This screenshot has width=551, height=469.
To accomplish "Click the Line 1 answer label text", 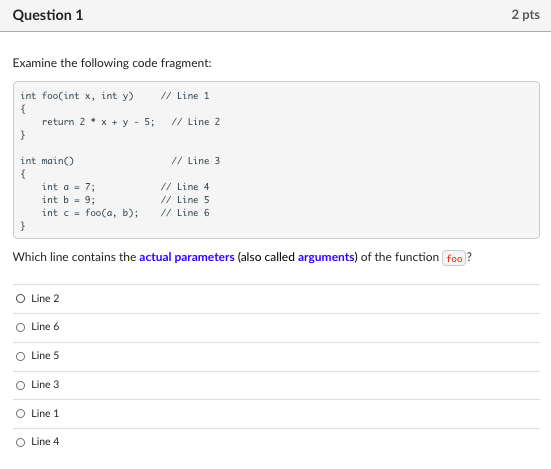I will 45,413.
